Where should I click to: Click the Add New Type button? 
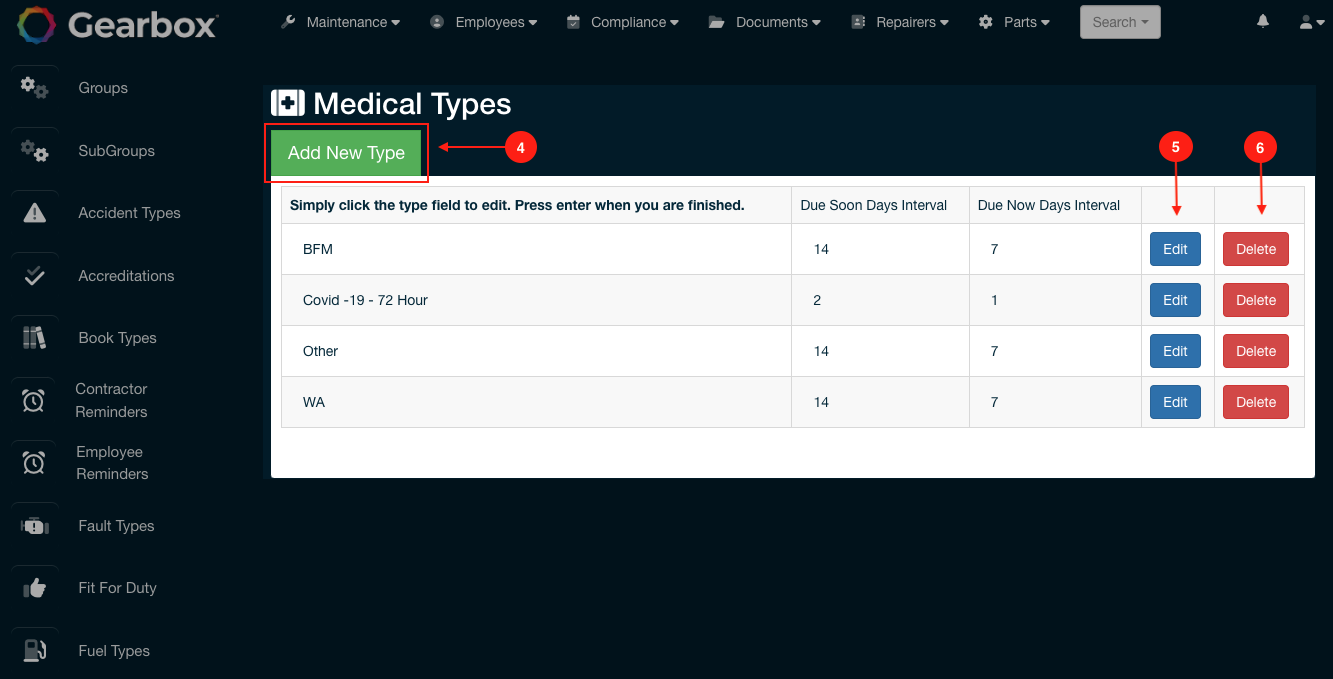click(346, 153)
